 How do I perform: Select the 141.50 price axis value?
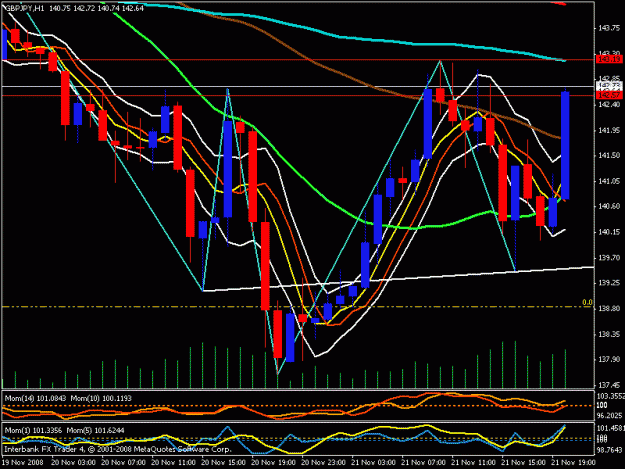click(609, 155)
